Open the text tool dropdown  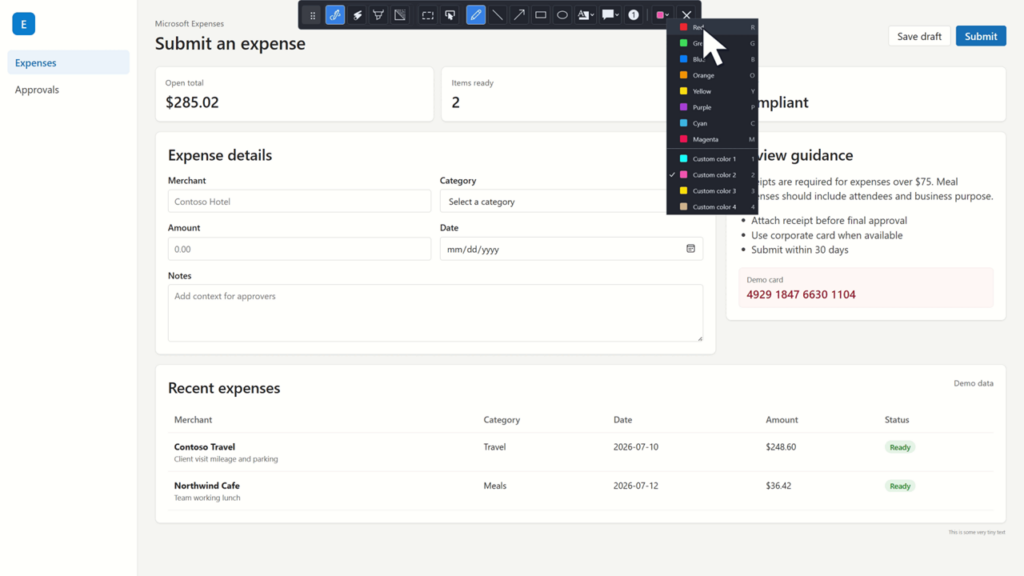[586, 15]
